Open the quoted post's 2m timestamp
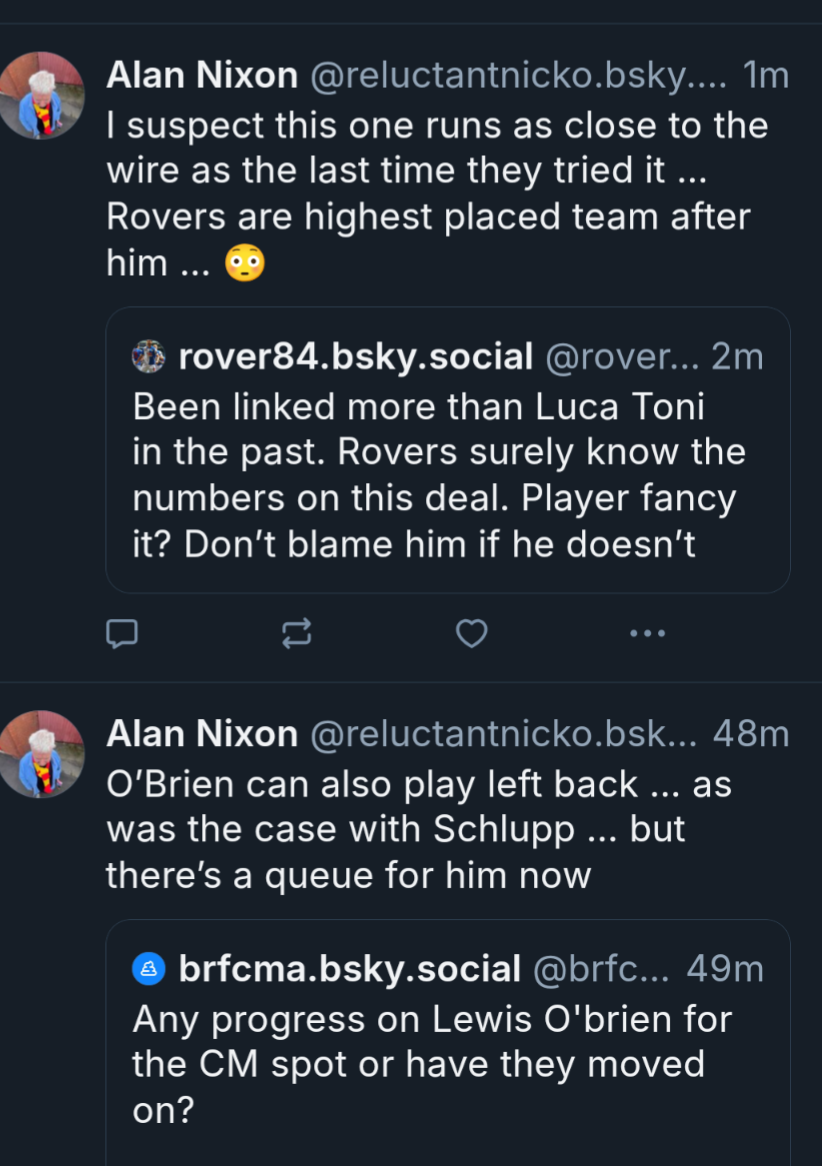The width and height of the screenshot is (822, 1166). tap(737, 357)
